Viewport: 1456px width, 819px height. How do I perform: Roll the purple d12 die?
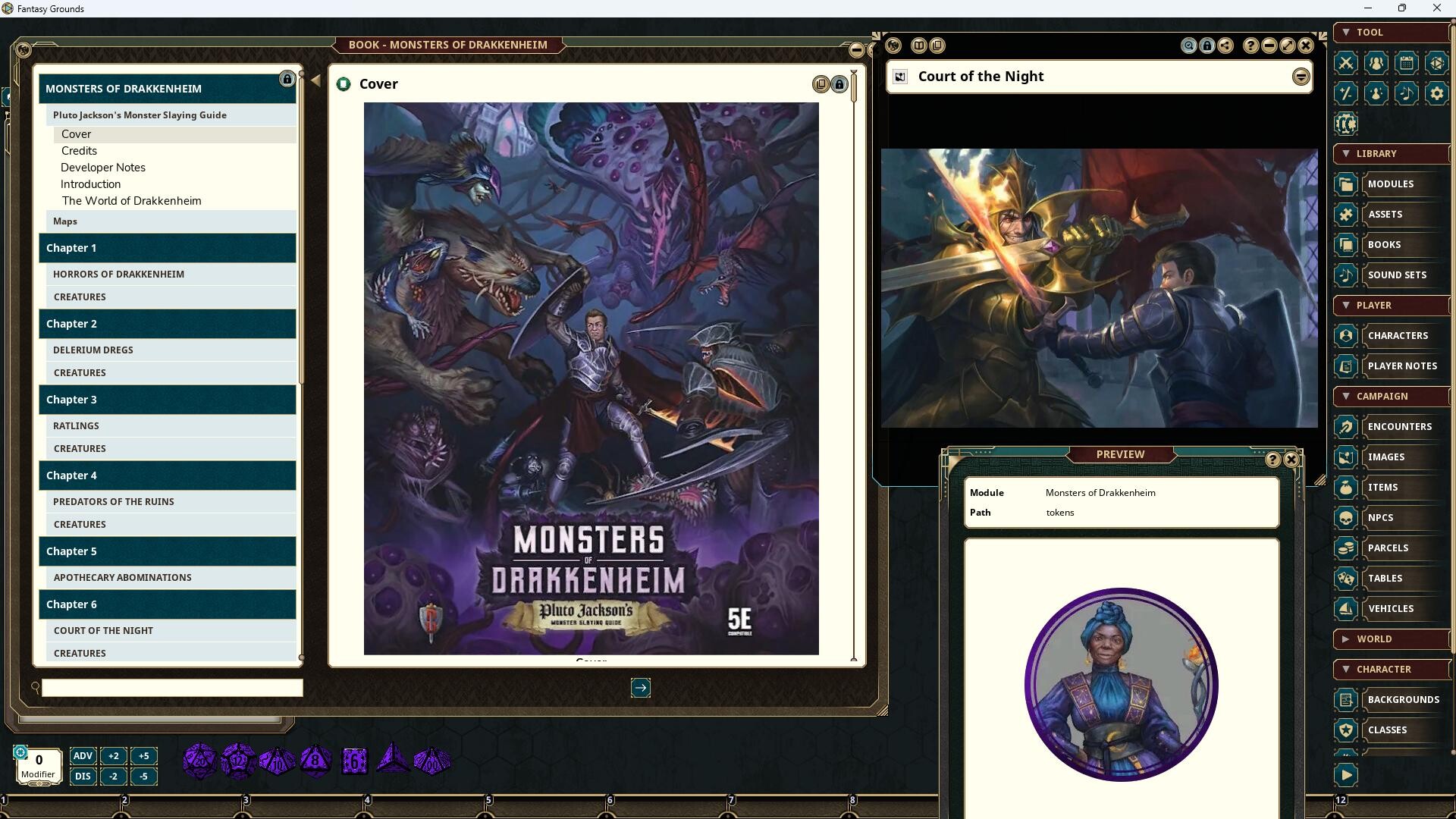238,760
